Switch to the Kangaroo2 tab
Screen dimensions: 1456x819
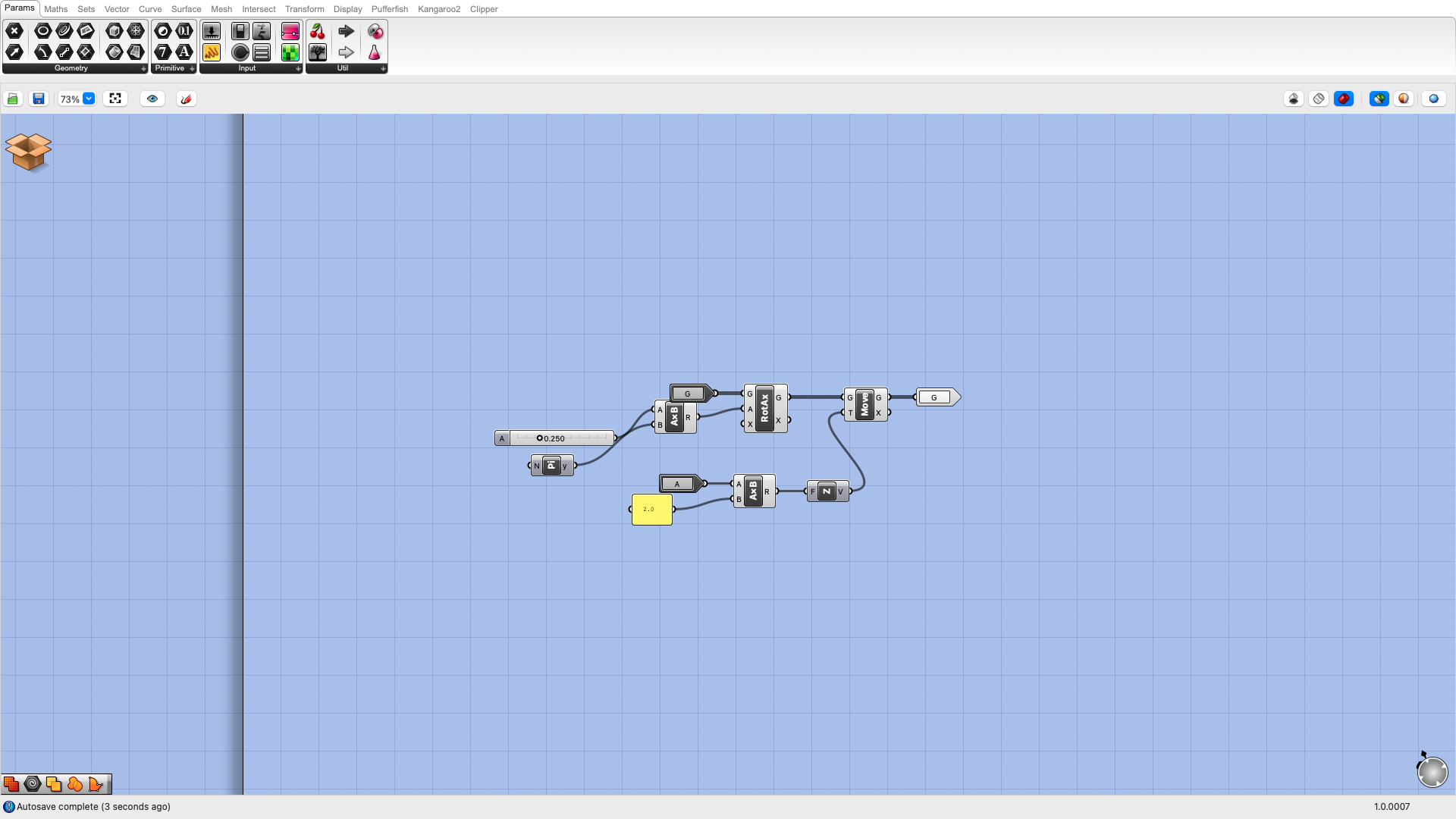coord(438,9)
